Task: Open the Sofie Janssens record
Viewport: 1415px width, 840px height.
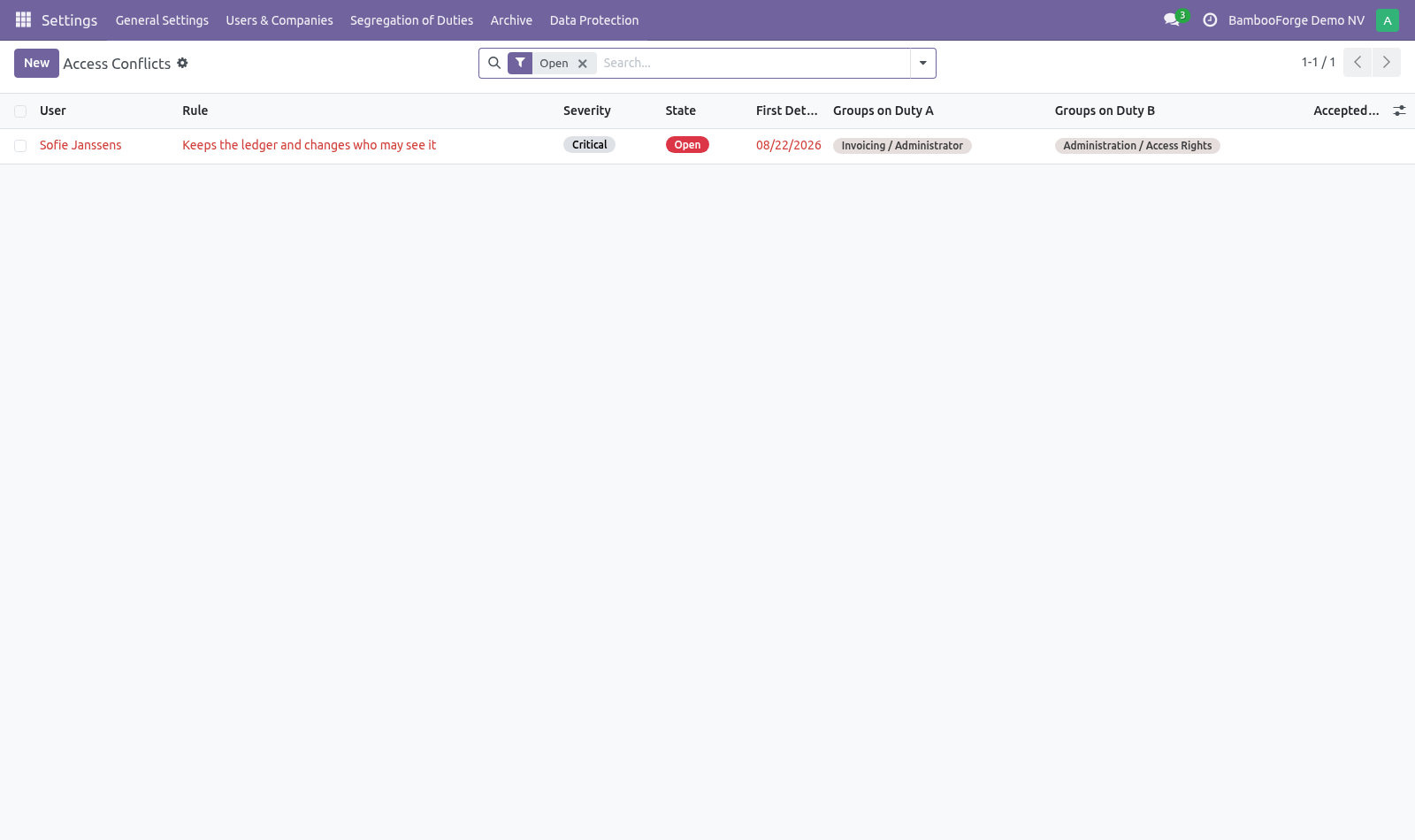Action: tap(80, 145)
